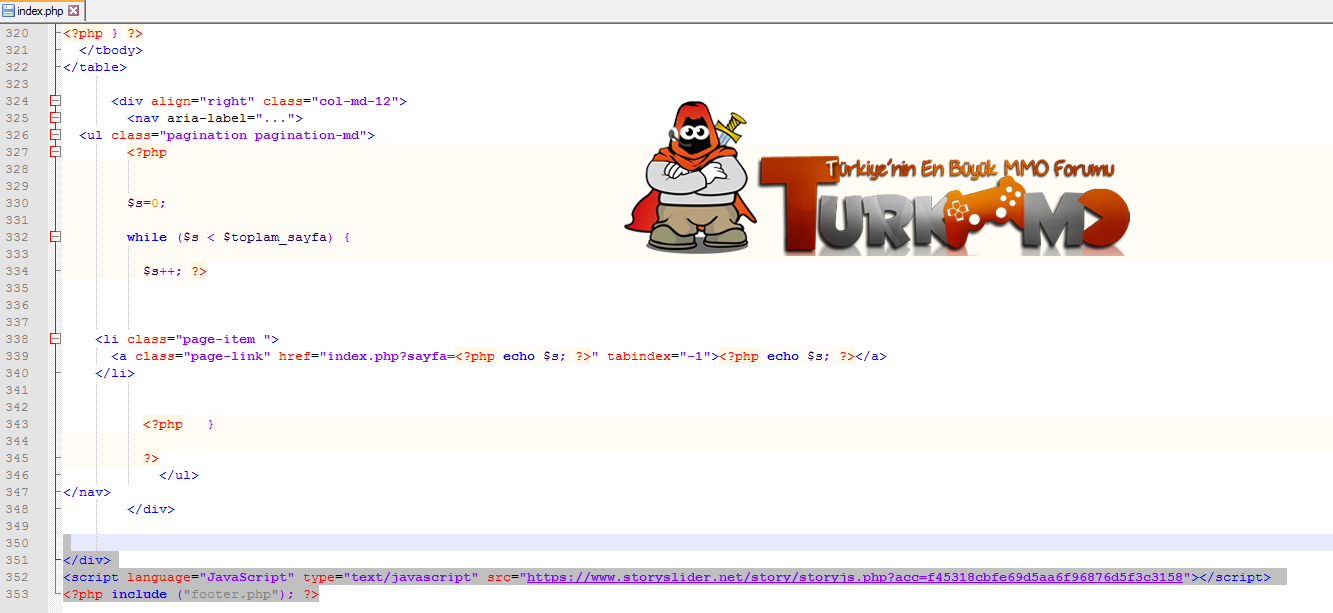Click the </ul> closing tag

[x=179, y=475]
